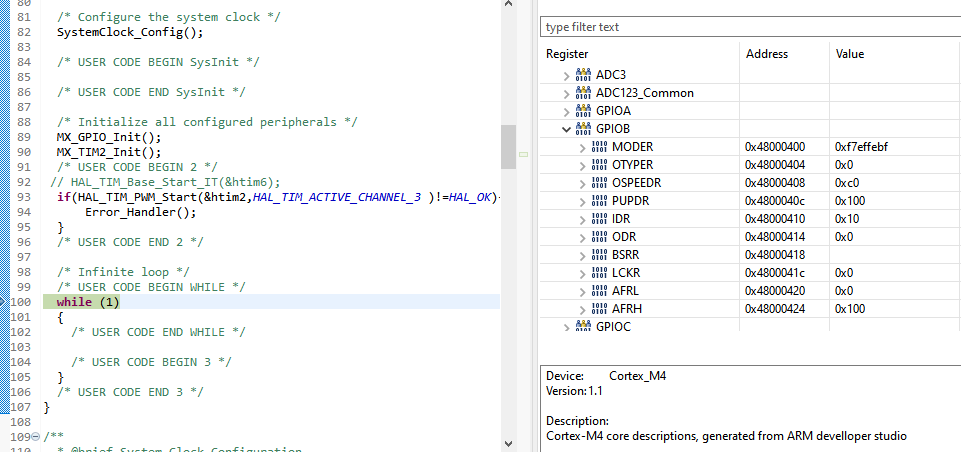Click the IDR register binary icon
This screenshot has width=961, height=452.
tap(599, 219)
